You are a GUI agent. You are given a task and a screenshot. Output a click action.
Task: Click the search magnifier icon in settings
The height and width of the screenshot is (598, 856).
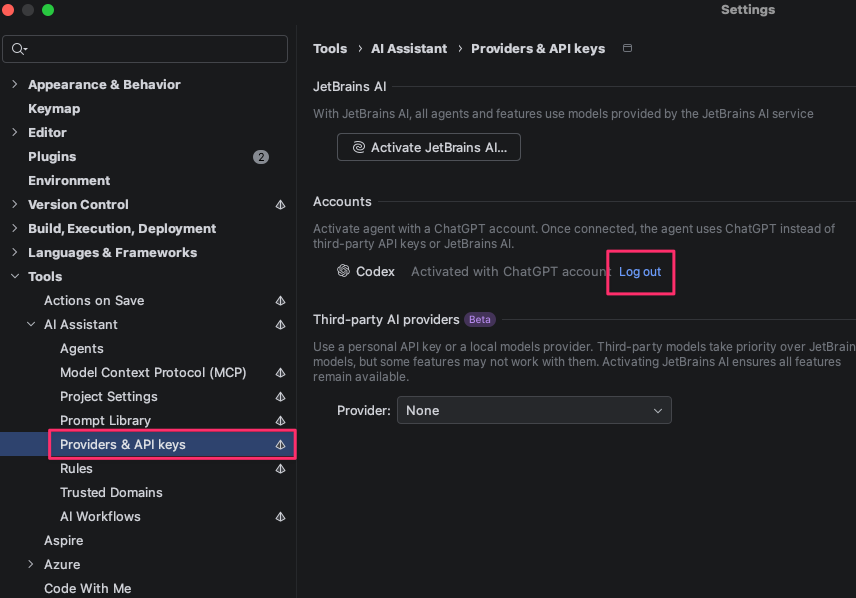19,49
